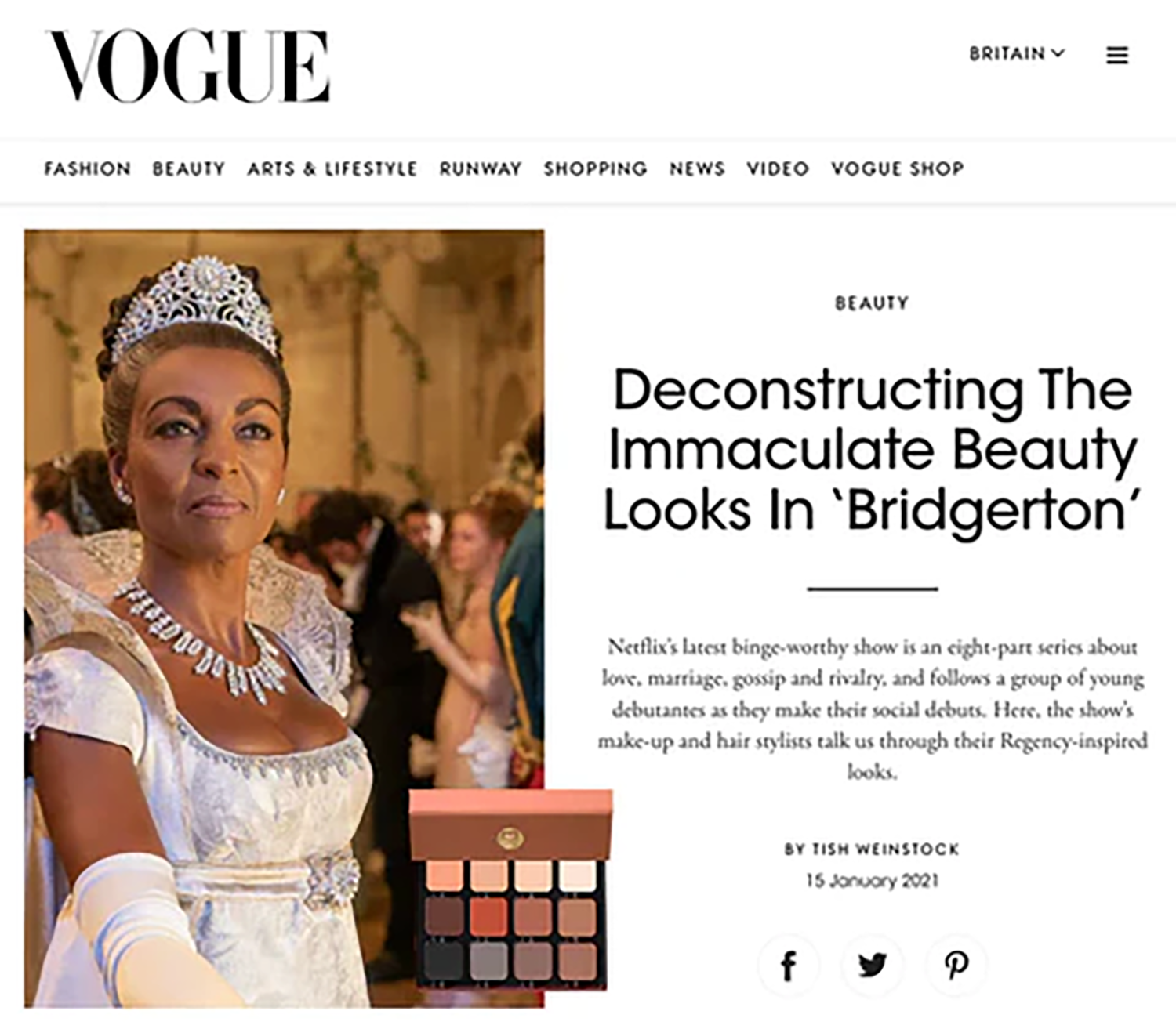Open author Tish Weinstock's page
Viewport: 1176px width, 1029px height.
(885, 849)
